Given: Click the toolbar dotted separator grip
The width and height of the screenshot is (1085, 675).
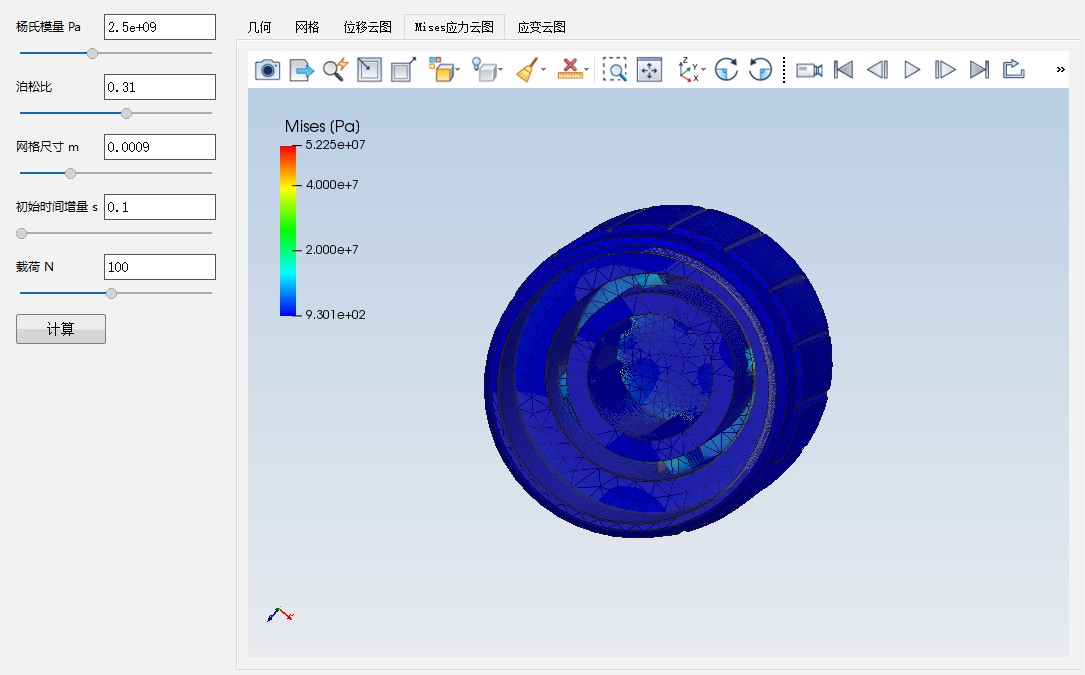Looking at the screenshot, I should coord(784,70).
